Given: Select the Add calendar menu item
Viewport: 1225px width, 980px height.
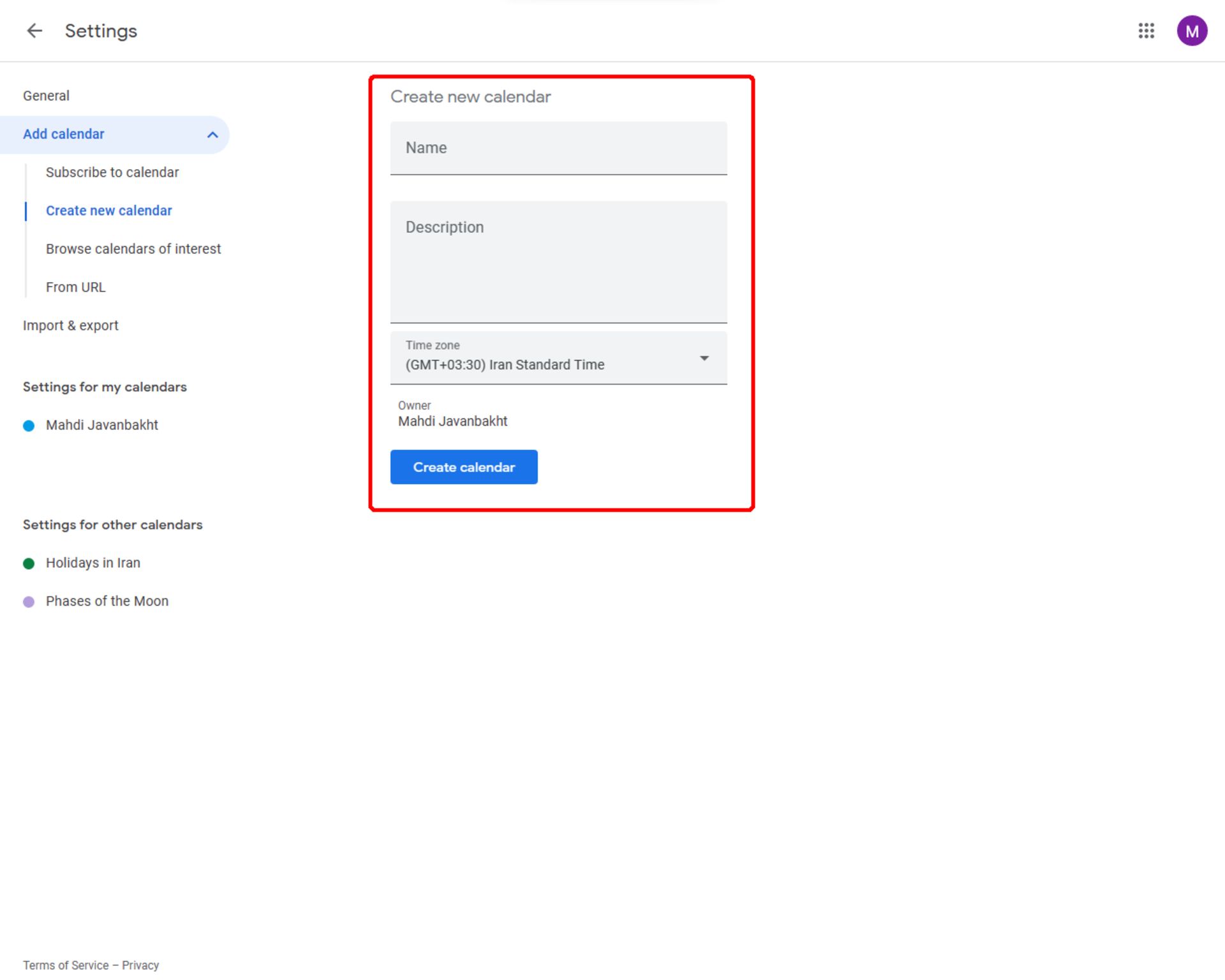Looking at the screenshot, I should click(x=115, y=135).
